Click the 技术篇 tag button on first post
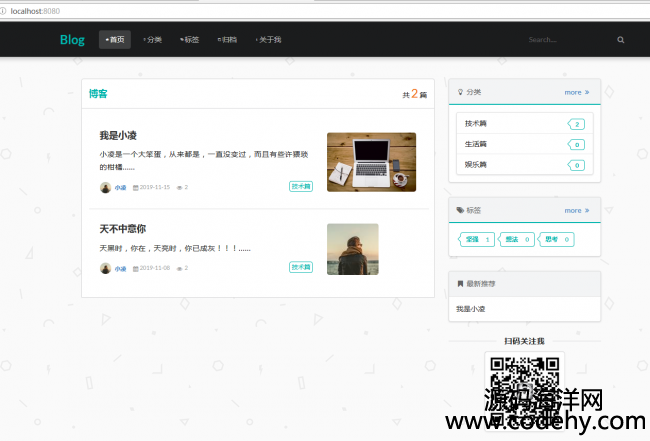 pyautogui.click(x=301, y=186)
